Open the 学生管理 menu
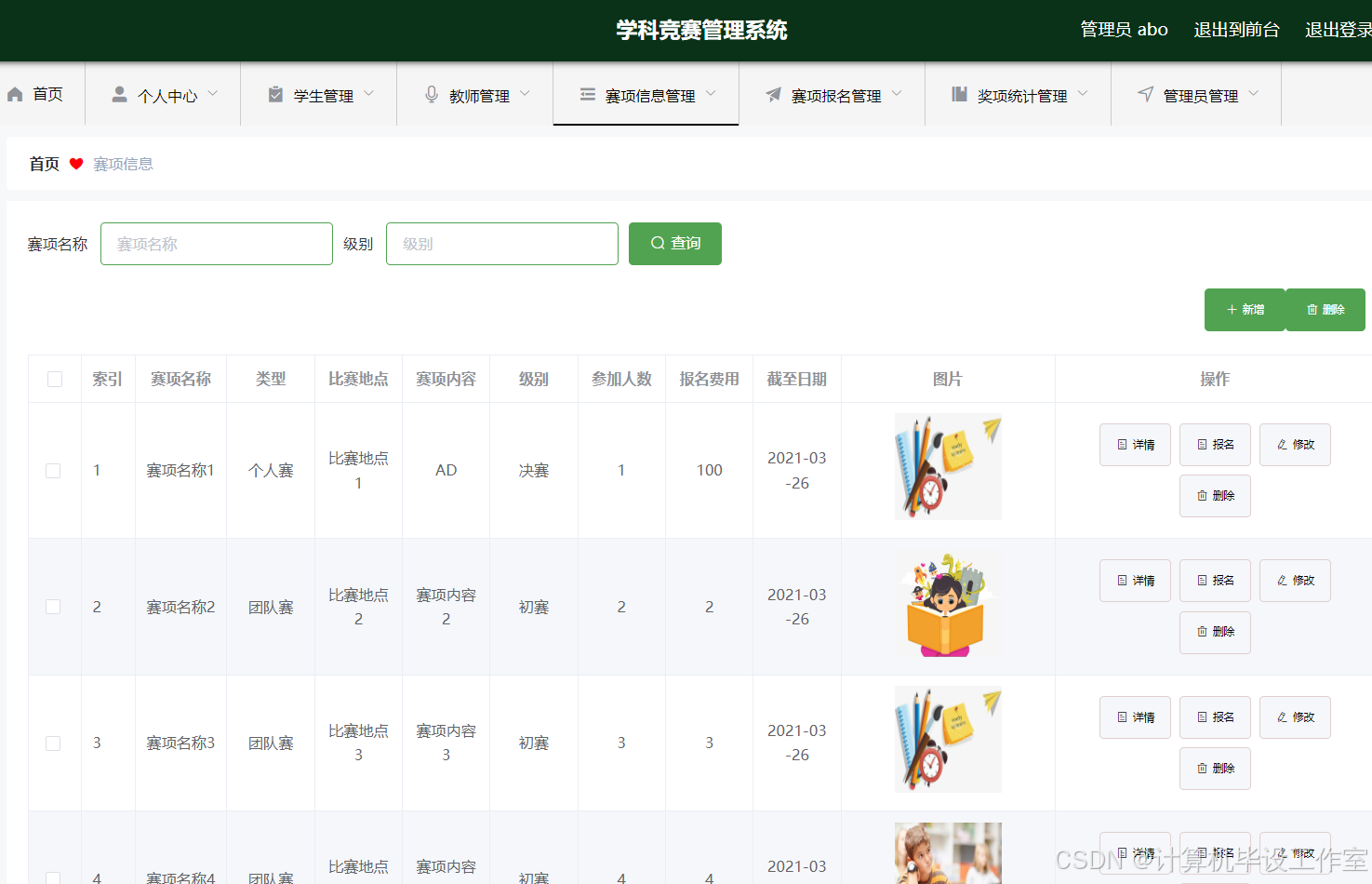 (x=319, y=94)
